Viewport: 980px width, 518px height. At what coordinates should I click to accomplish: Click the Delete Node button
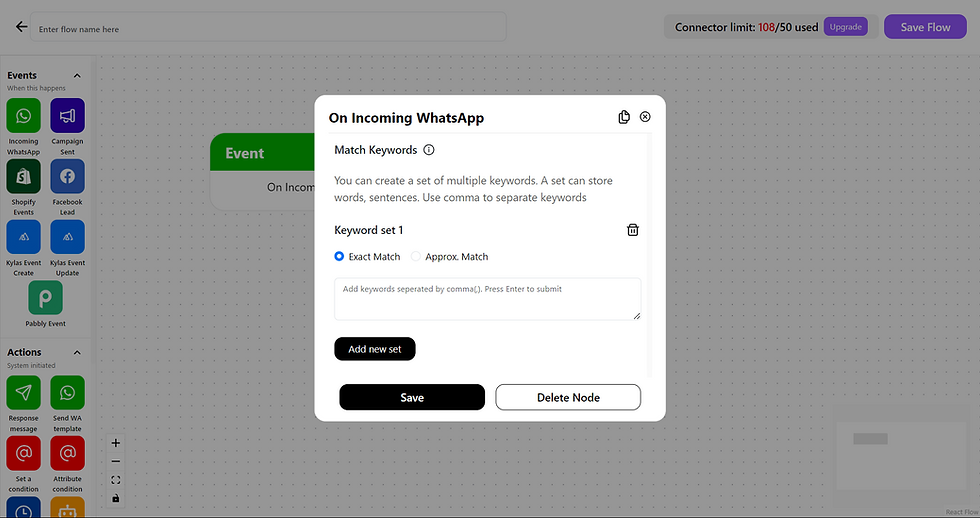tap(568, 397)
